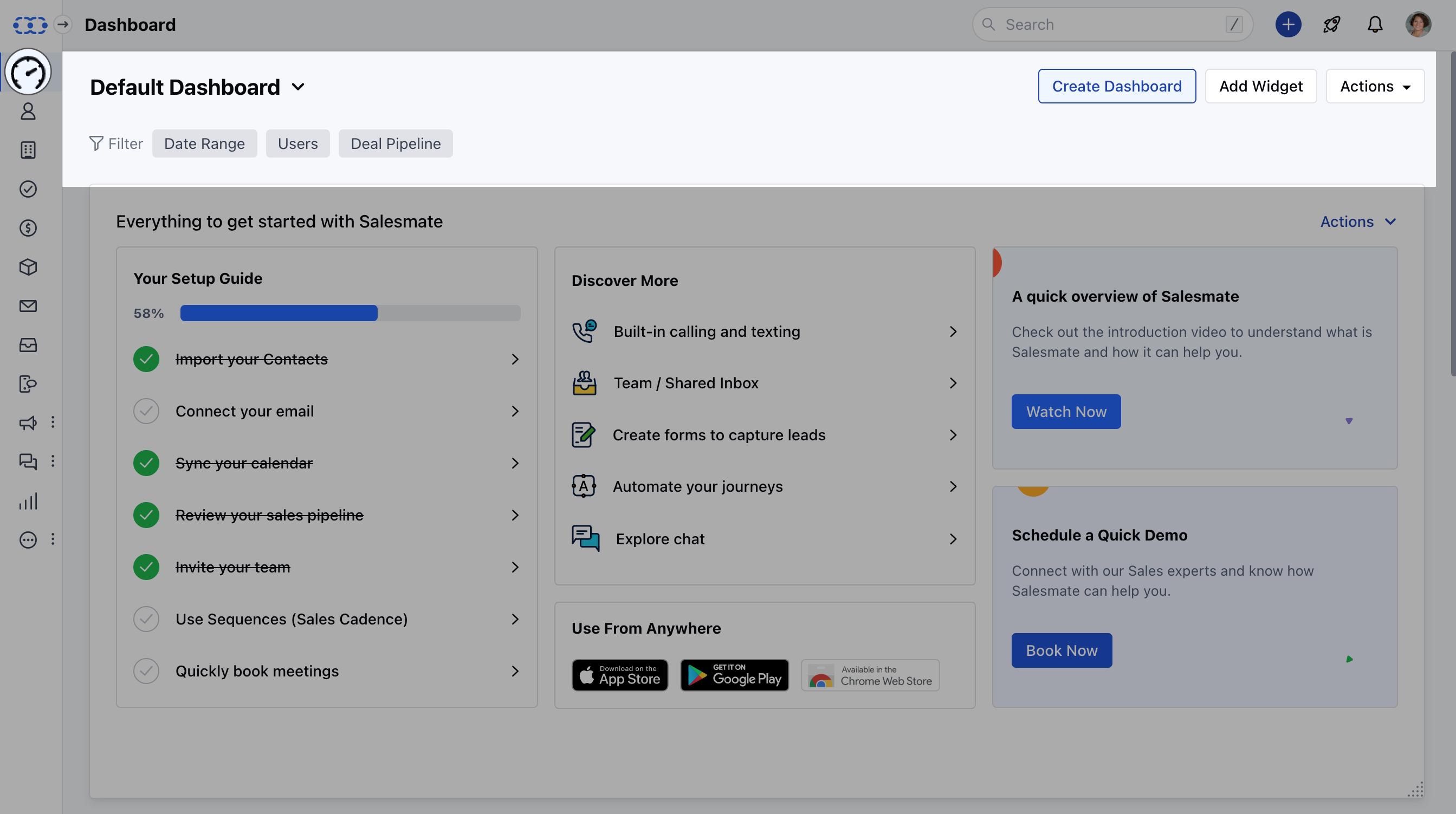Open More circle-dots icon in sidebar
Image resolution: width=1456 pixels, height=814 pixels.
pyautogui.click(x=28, y=540)
